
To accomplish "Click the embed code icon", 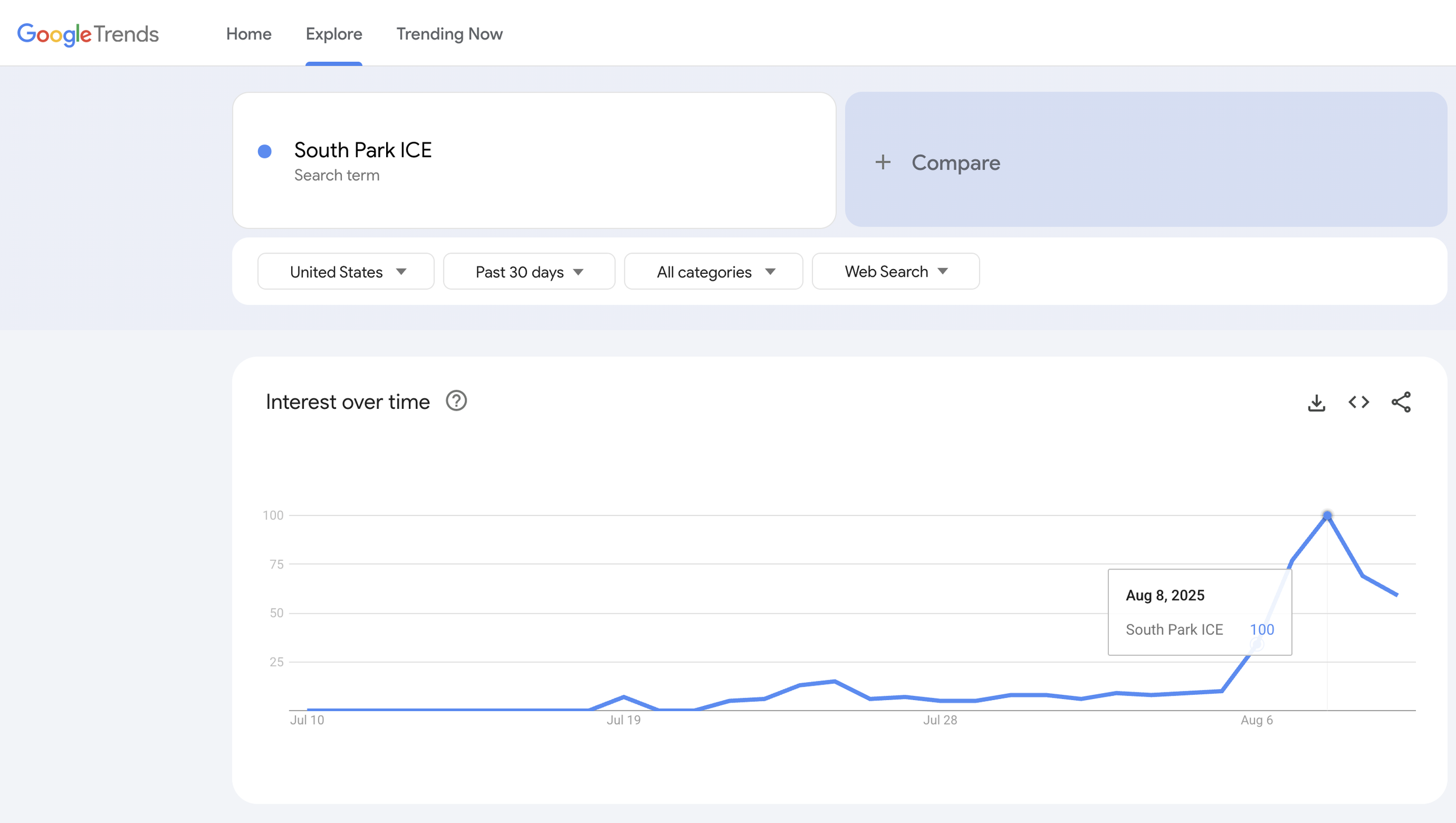I will pos(1358,402).
